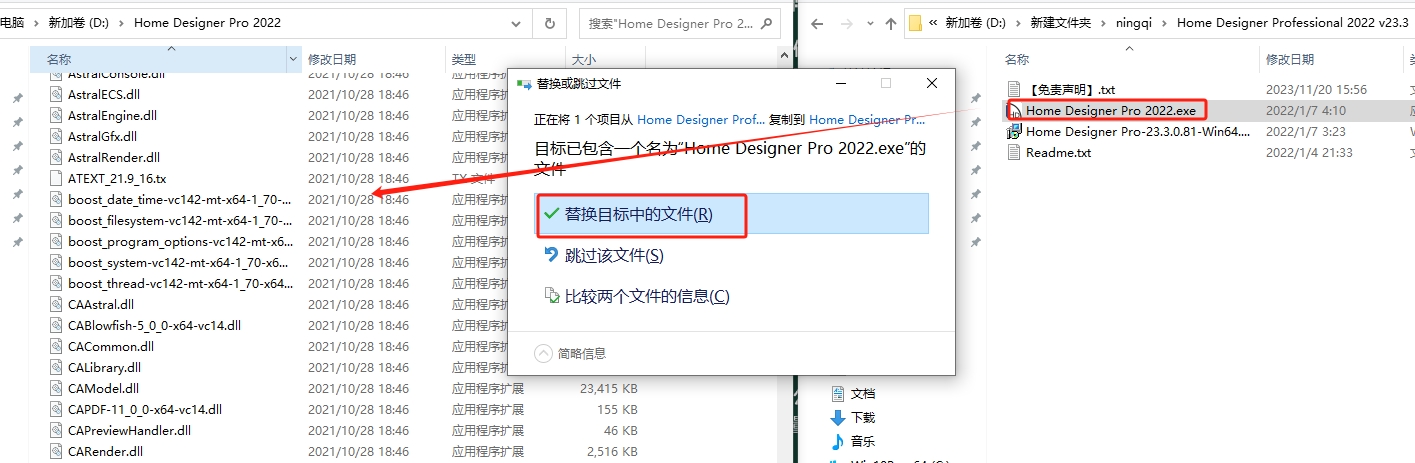The height and width of the screenshot is (463, 1415).
Task: Select the 【免责声明】.txt file icon
Action: (1015, 90)
